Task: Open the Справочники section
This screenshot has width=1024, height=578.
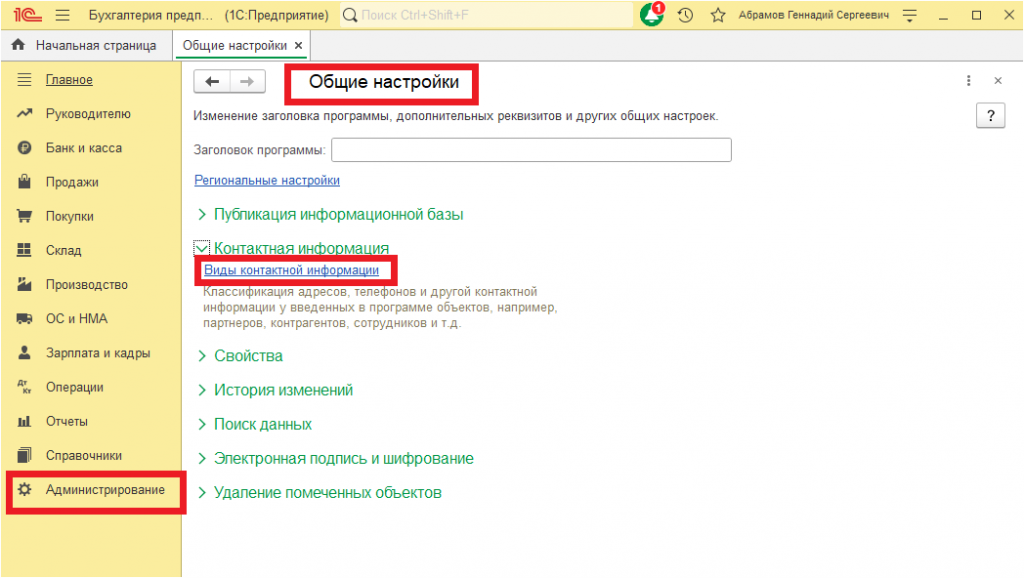Action: (84, 455)
